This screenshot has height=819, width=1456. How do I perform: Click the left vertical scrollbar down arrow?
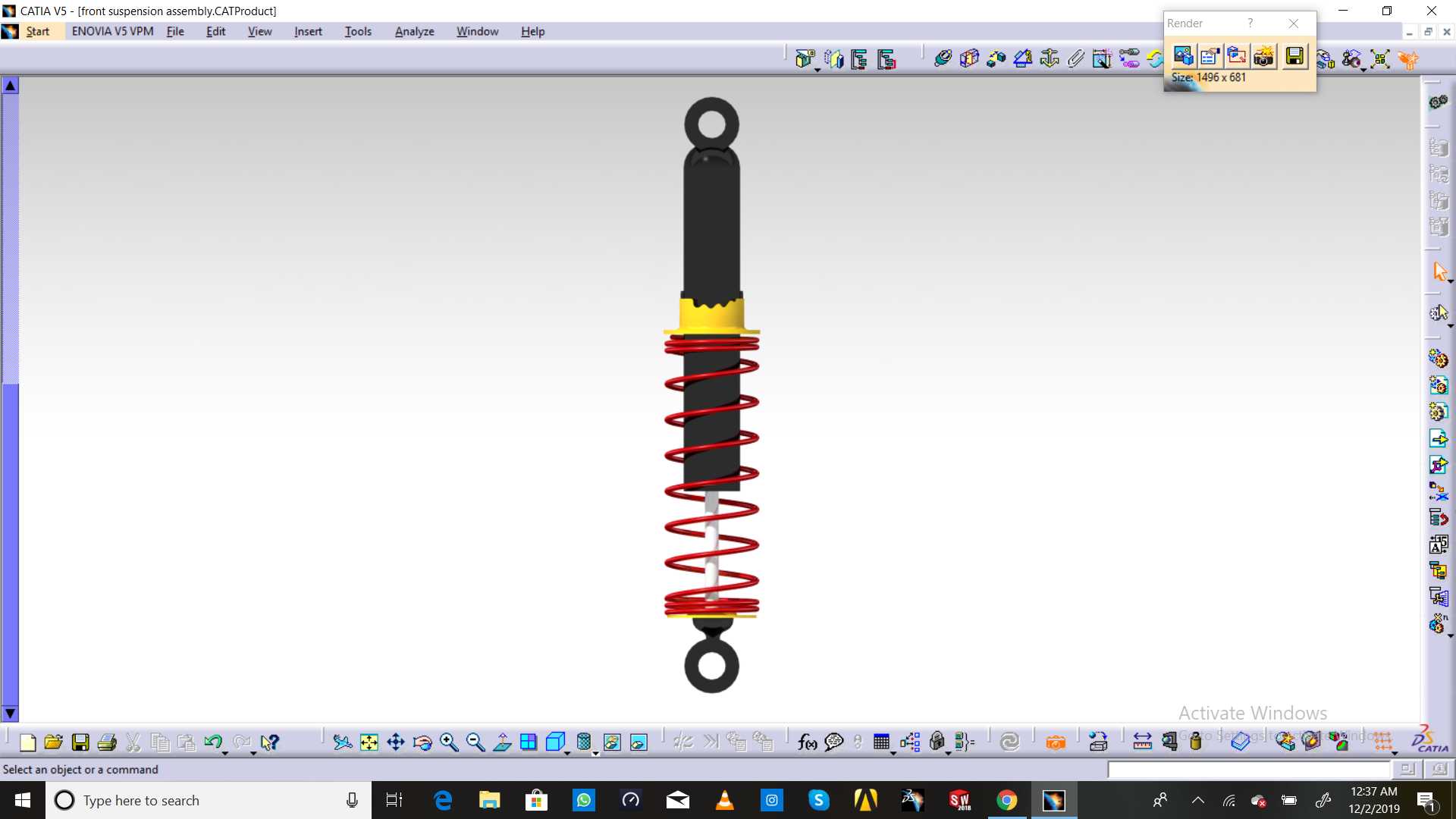pyautogui.click(x=10, y=714)
